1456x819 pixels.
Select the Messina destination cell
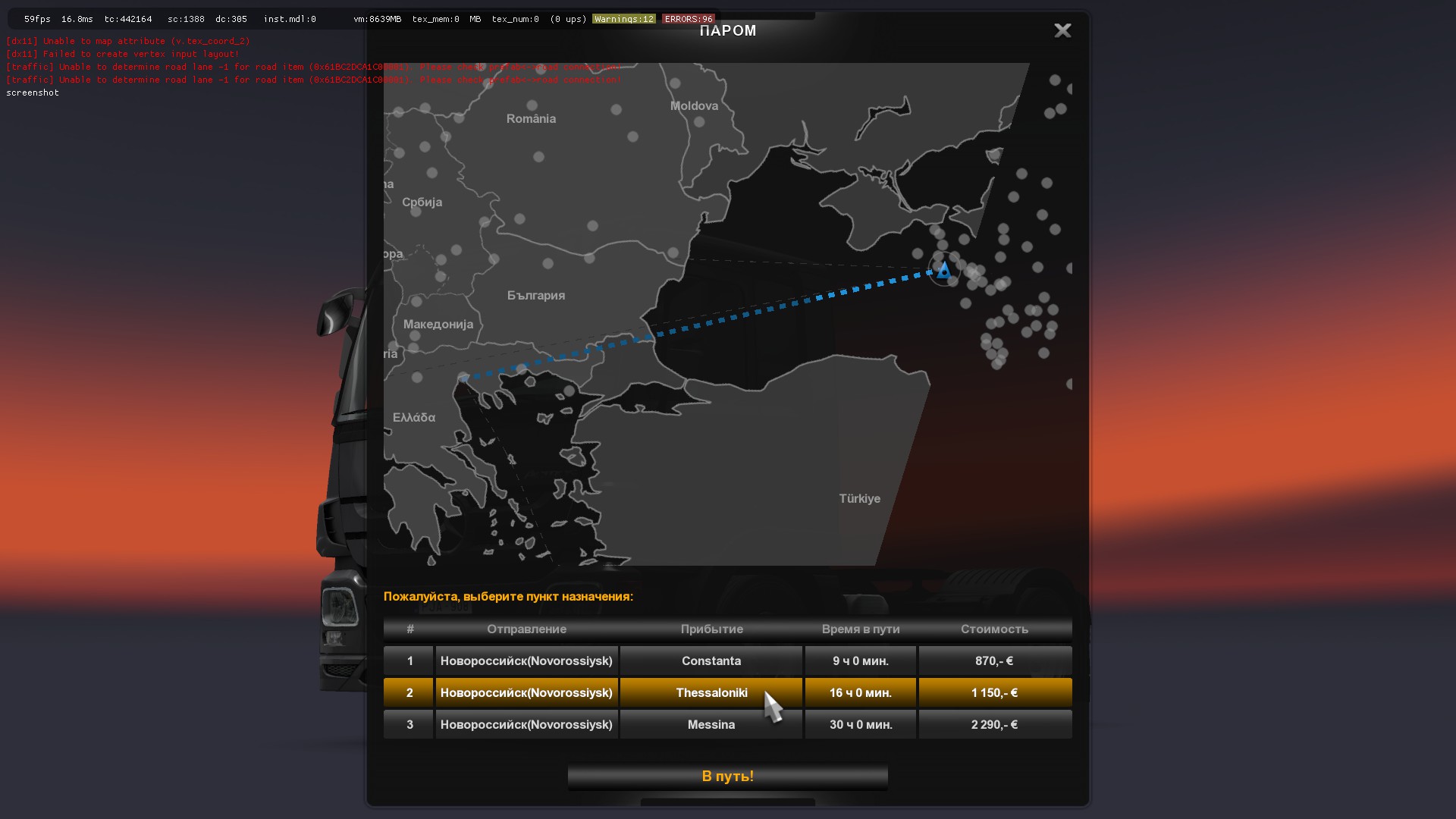click(x=711, y=724)
